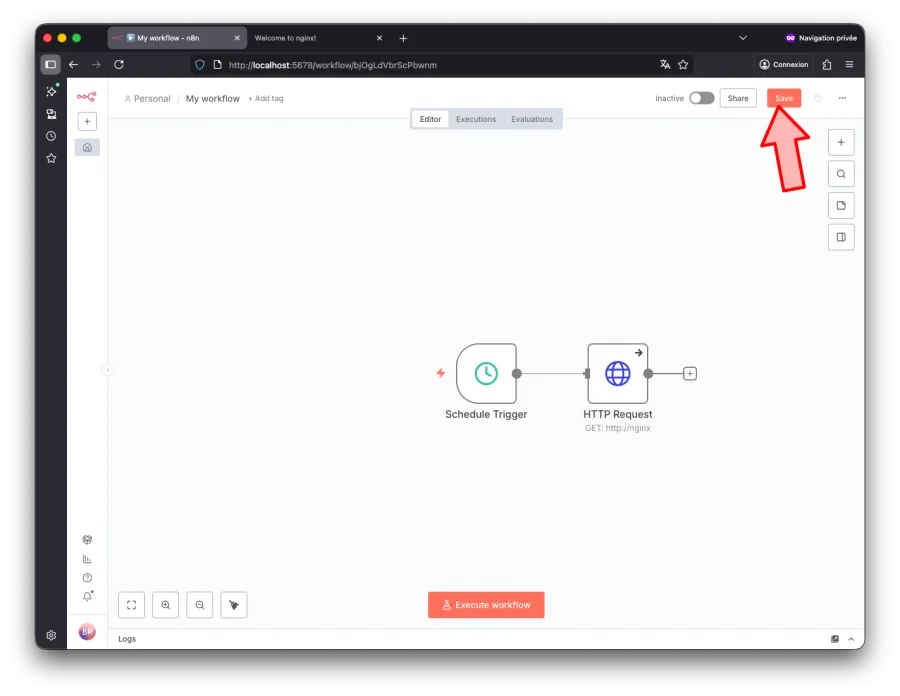Add a sticky note from the right toolbar

(841, 205)
